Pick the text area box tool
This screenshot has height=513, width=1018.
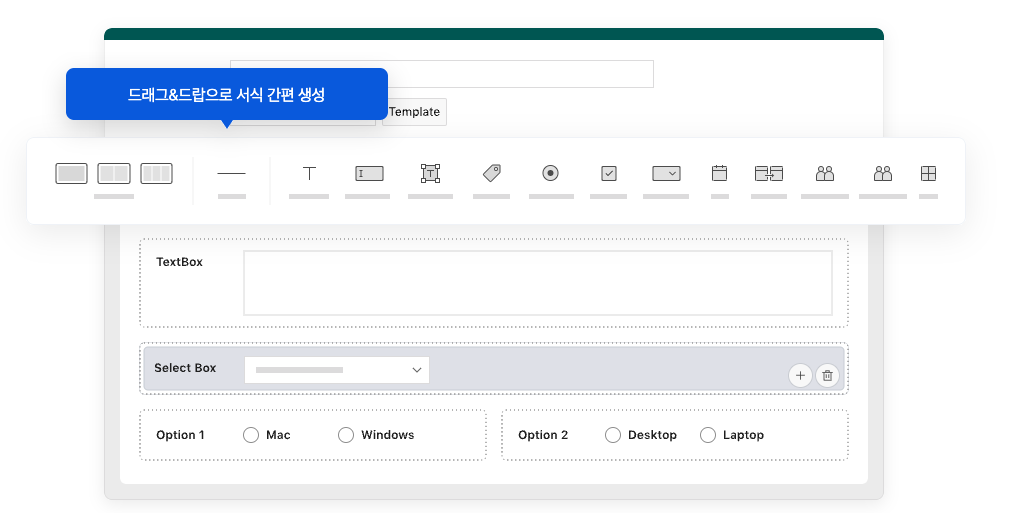[430, 173]
